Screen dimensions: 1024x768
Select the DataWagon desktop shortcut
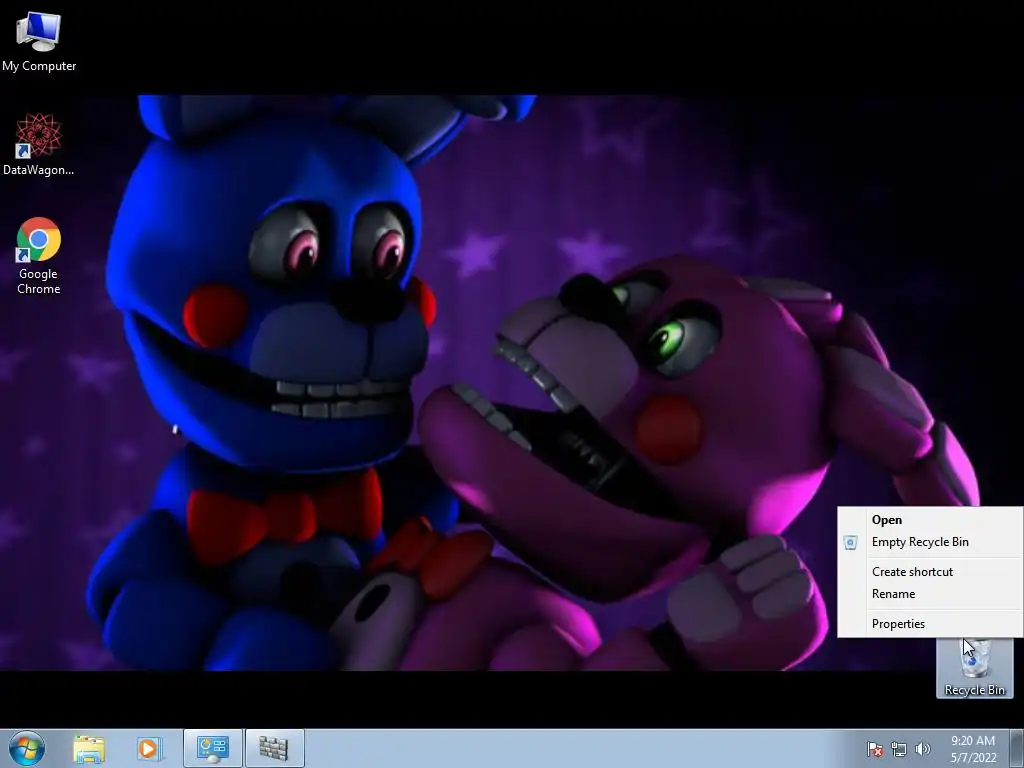39,144
